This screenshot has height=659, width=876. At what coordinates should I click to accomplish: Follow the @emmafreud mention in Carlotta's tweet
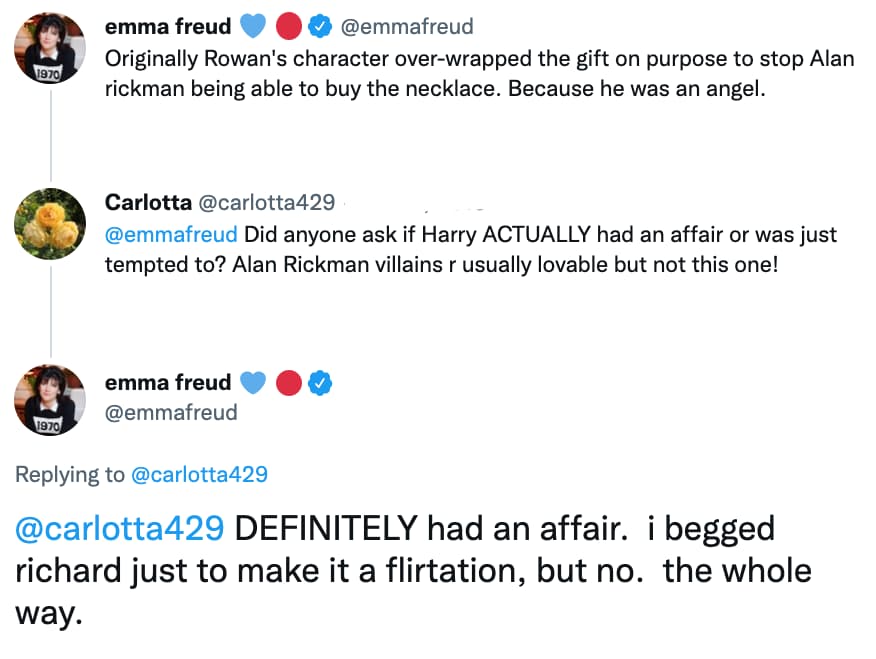171,235
